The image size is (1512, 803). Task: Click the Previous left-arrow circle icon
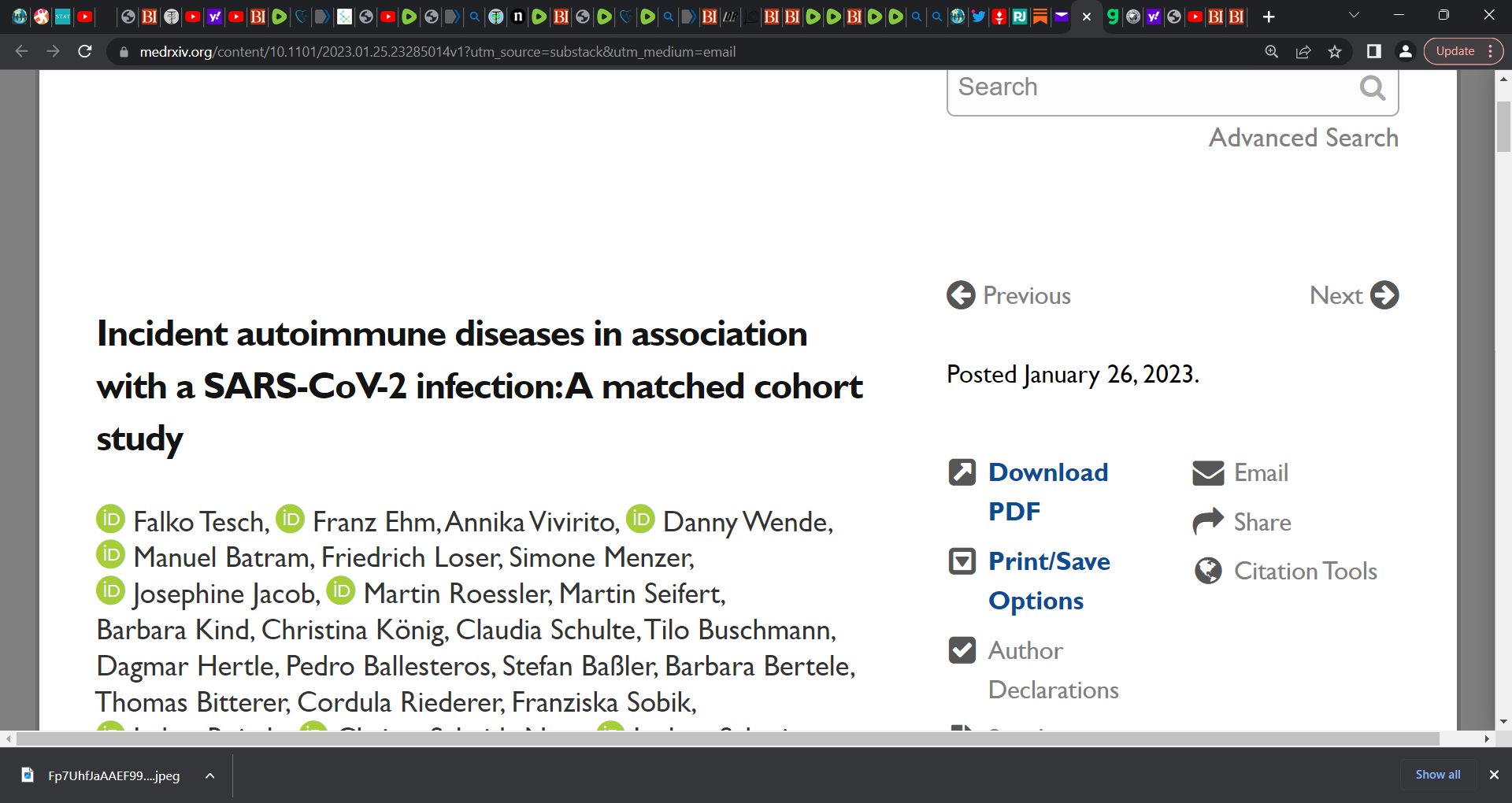click(961, 295)
